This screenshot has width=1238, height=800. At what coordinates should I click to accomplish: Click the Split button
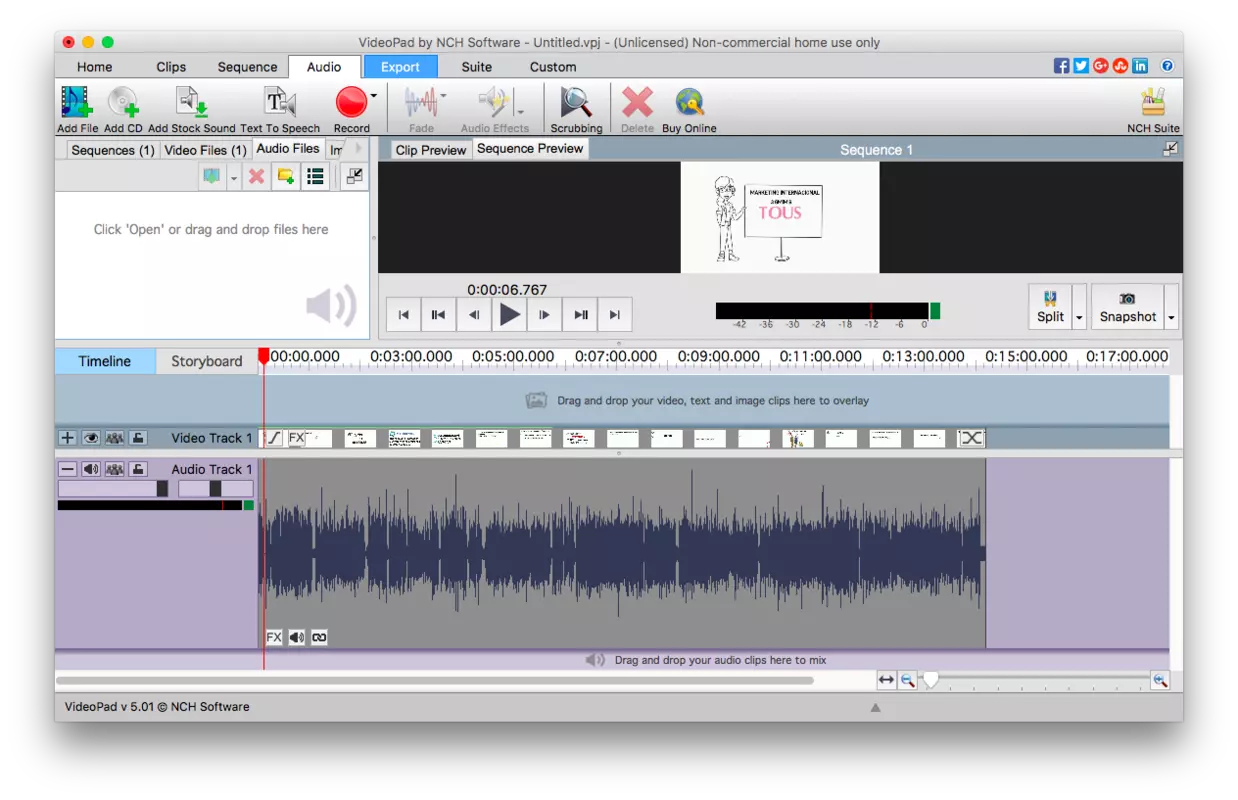[x=1050, y=306]
